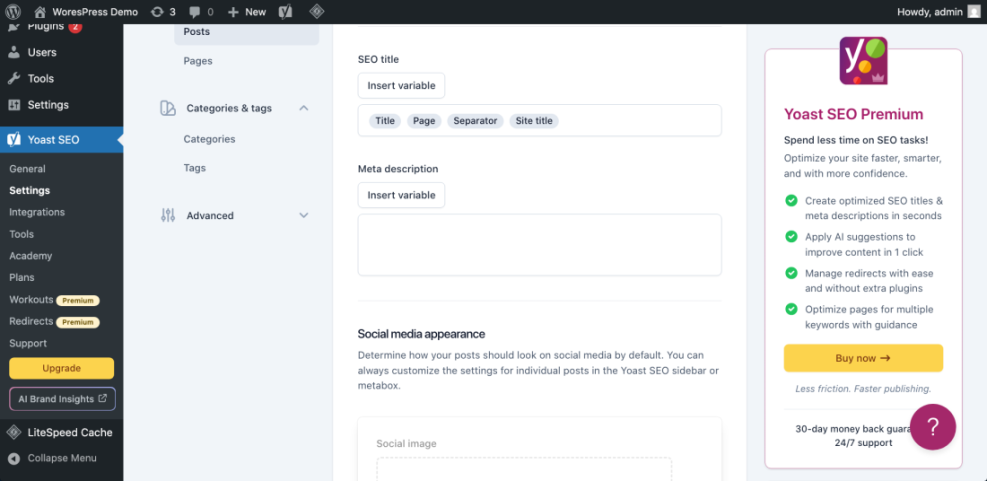Image resolution: width=987 pixels, height=481 pixels.
Task: Click the yellow Upgrade button
Action: click(x=62, y=368)
